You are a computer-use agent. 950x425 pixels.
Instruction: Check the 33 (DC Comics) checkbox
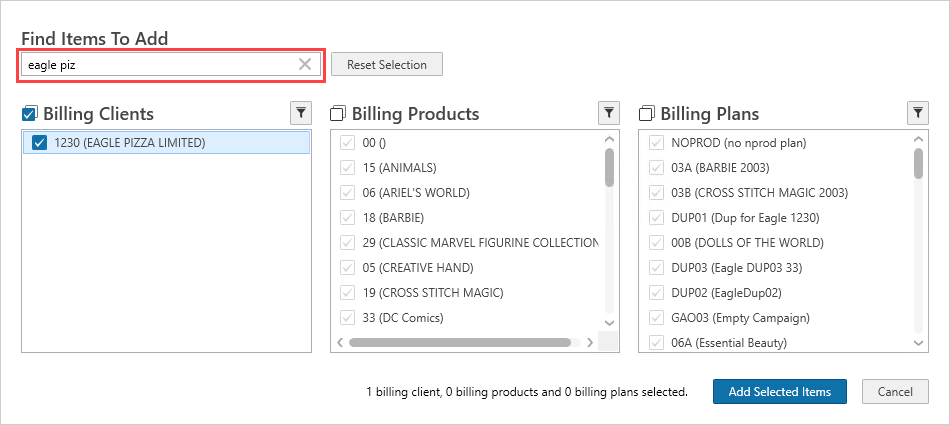(x=348, y=318)
